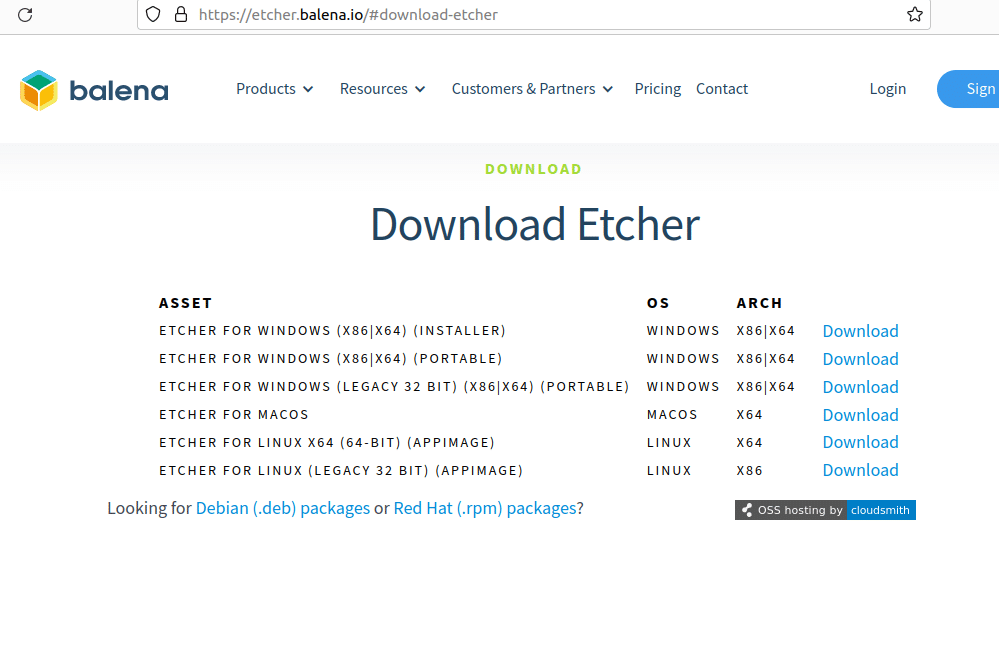Expand the Customers & Partners menu
The width and height of the screenshot is (999, 661).
click(533, 89)
